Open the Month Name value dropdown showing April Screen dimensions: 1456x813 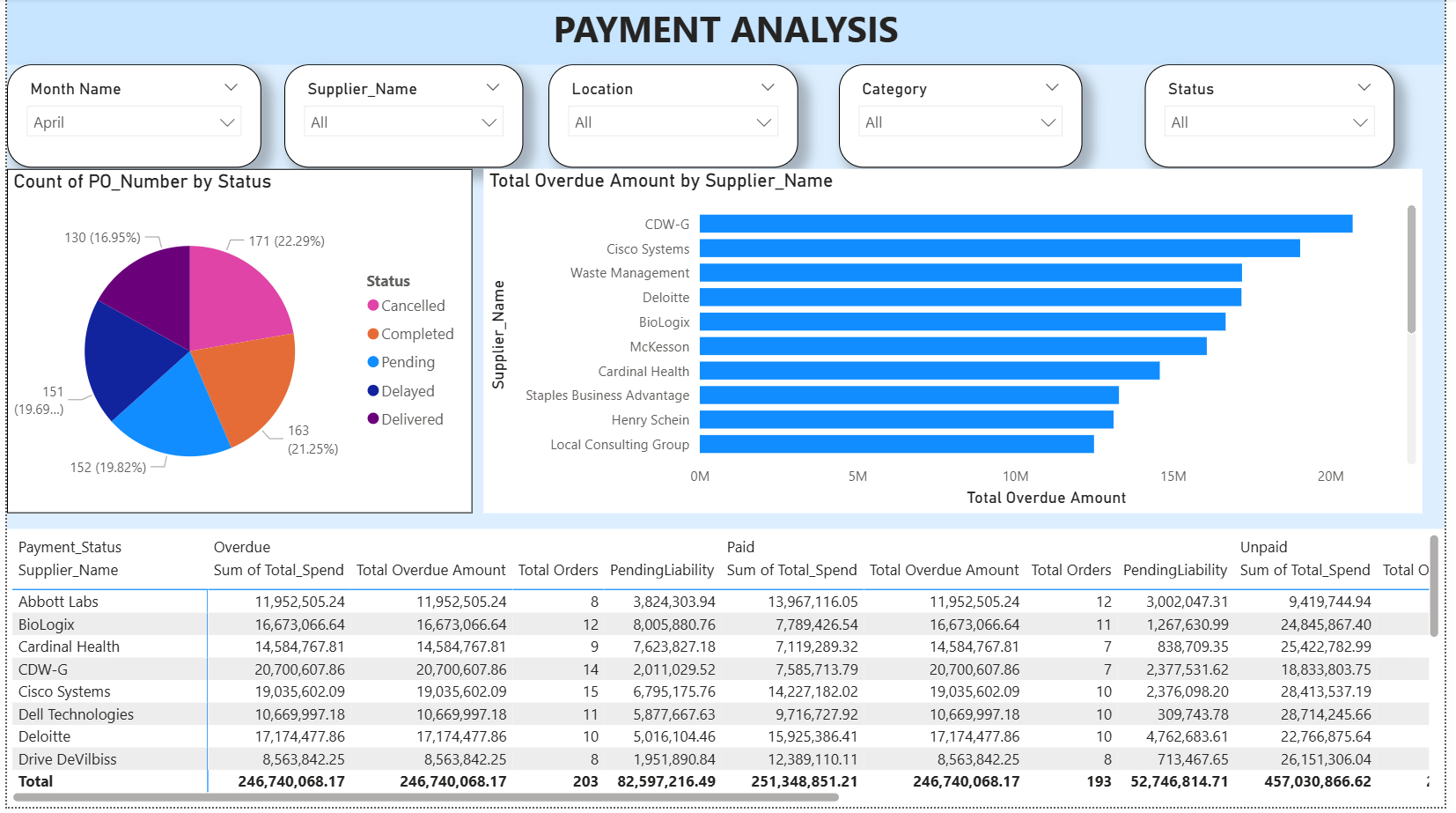tap(134, 122)
